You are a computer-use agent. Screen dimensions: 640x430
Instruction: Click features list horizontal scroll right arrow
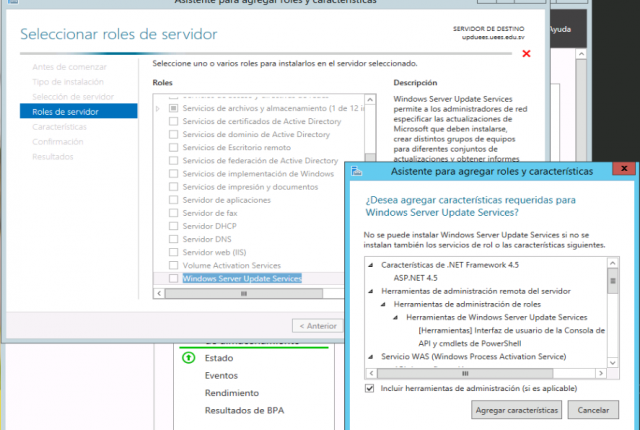point(601,373)
